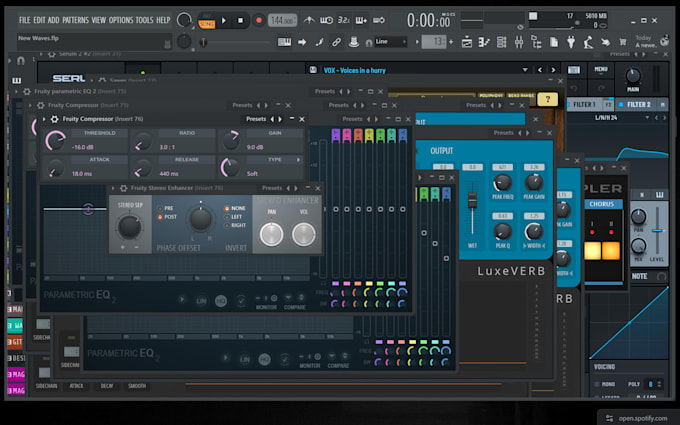Screen dimensions: 680x425
Task: Toggle loop recording icon
Action: tap(379, 20)
